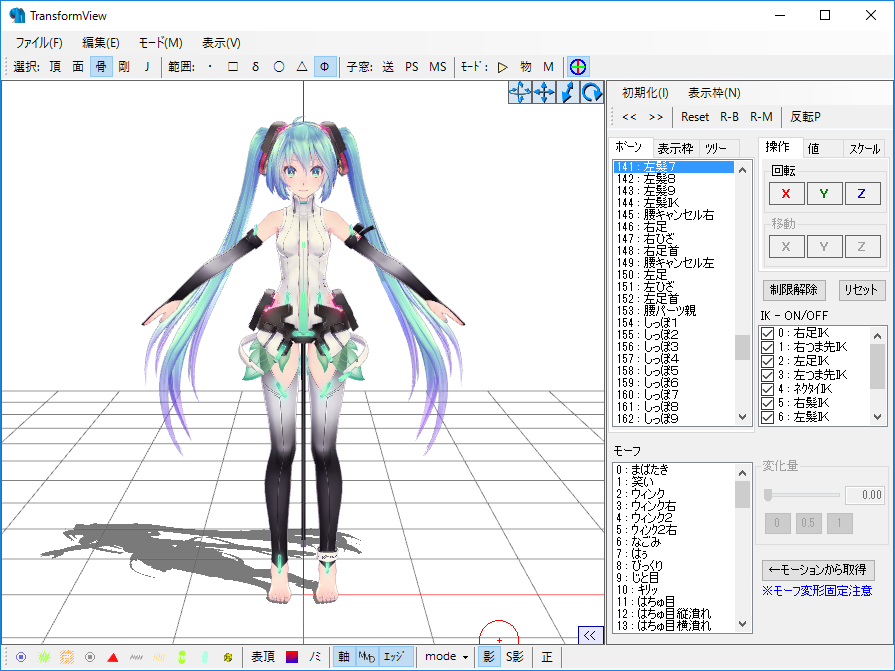Toggle the 軸 axis display icon

click(x=343, y=656)
